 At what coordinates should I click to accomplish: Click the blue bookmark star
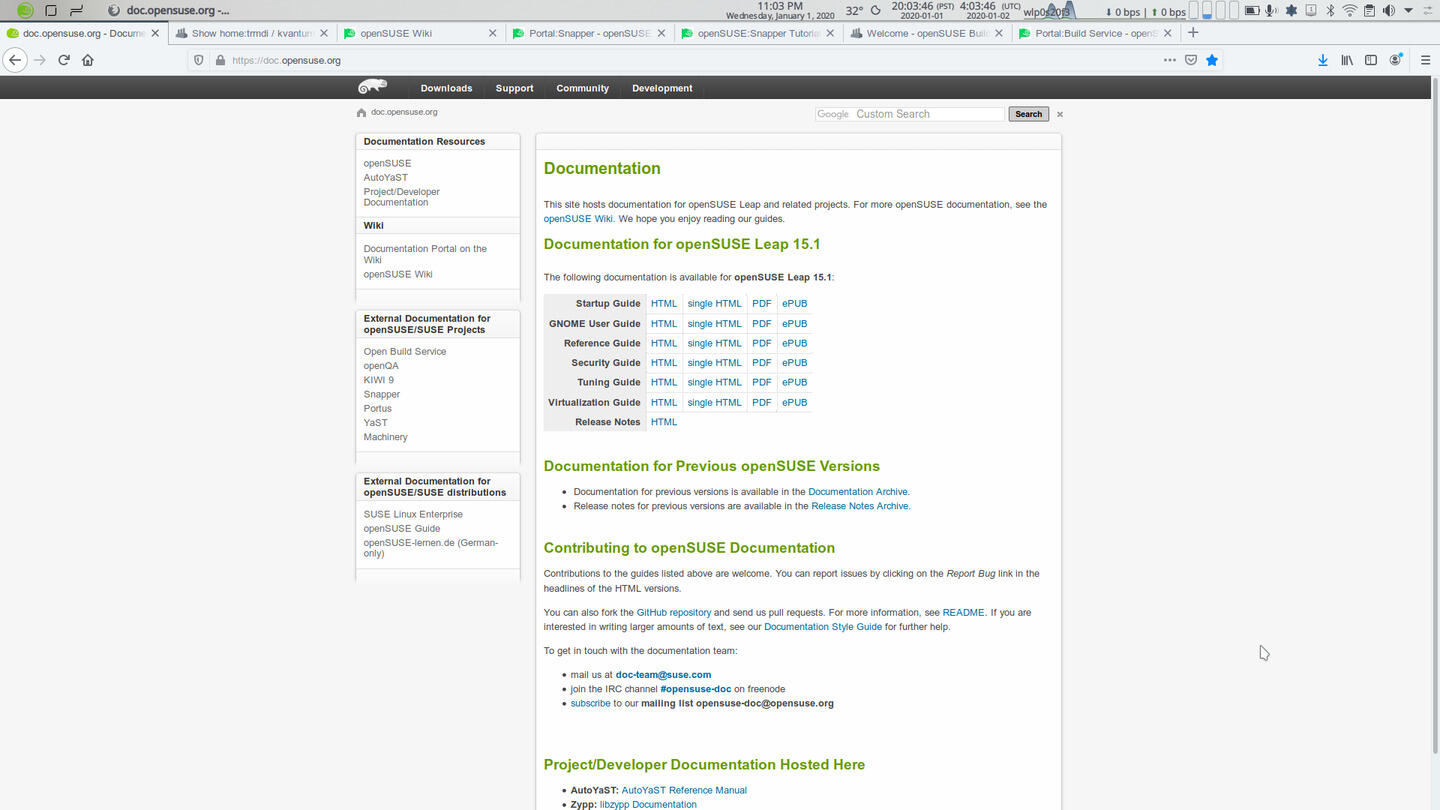tap(1212, 60)
